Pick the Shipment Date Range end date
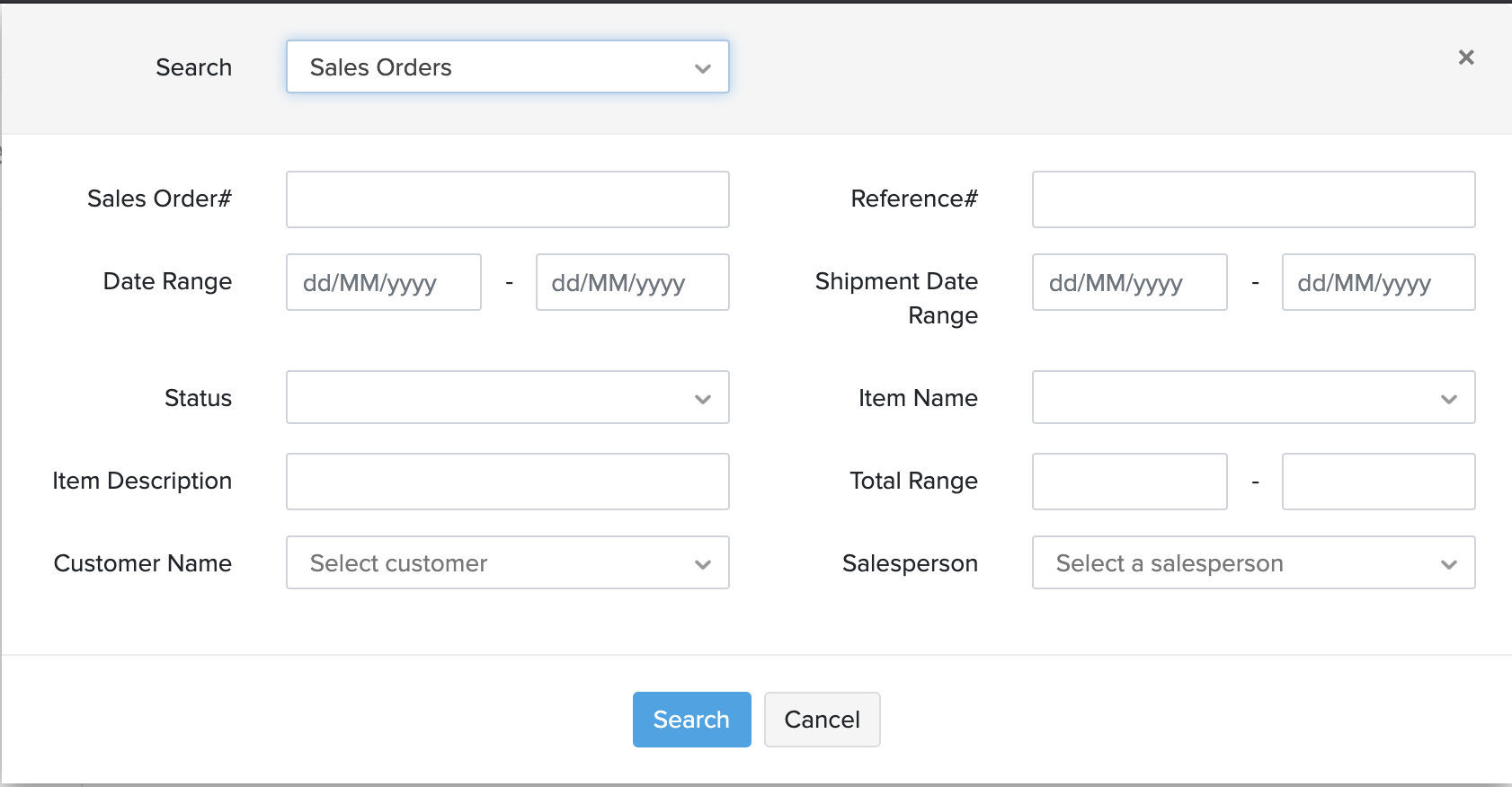The height and width of the screenshot is (787, 1512). click(1378, 283)
